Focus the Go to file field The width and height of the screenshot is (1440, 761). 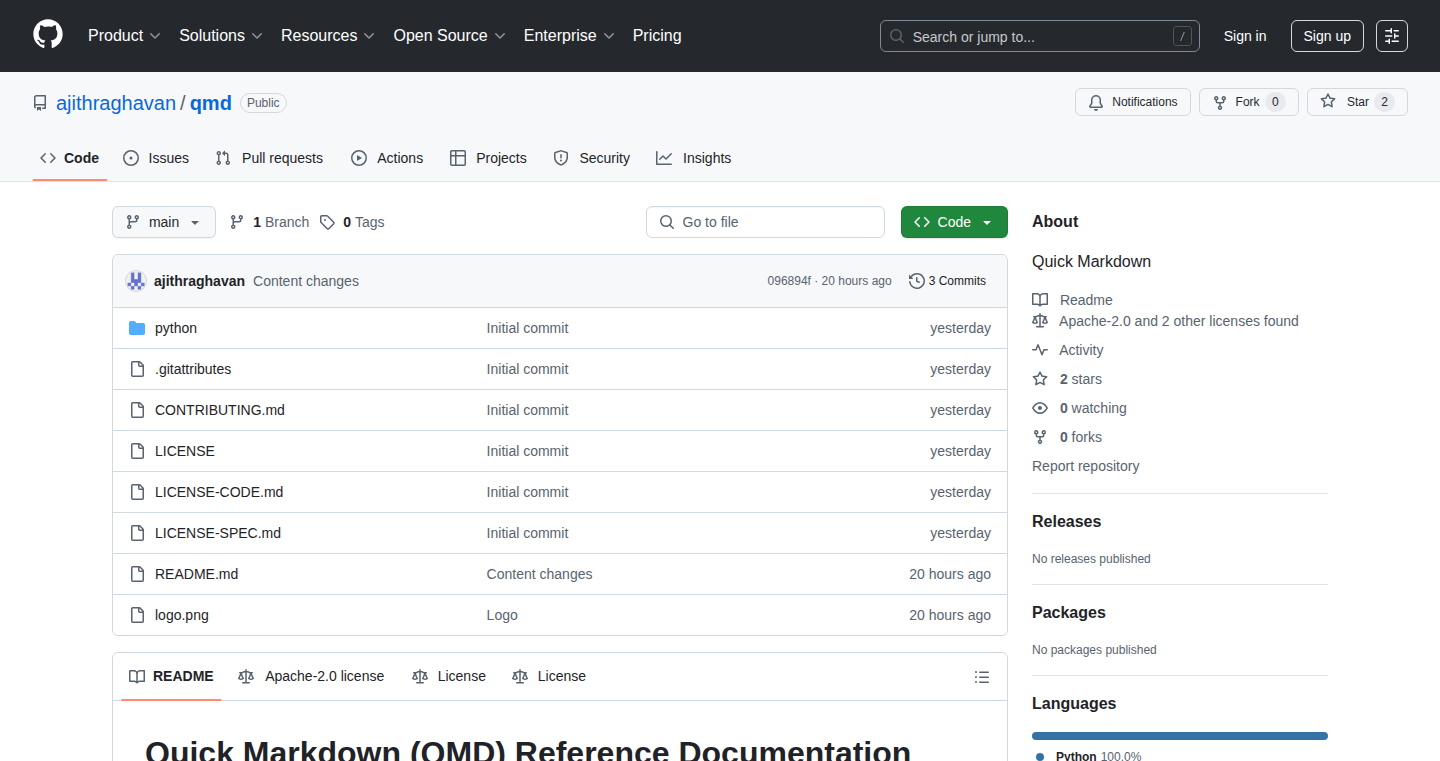coord(765,222)
